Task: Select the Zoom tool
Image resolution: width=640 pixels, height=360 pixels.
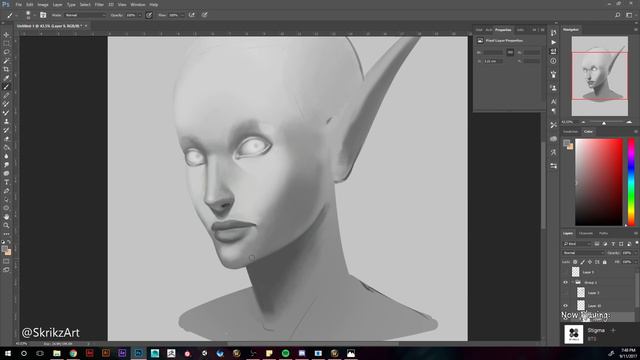Action: pyautogui.click(x=6, y=225)
